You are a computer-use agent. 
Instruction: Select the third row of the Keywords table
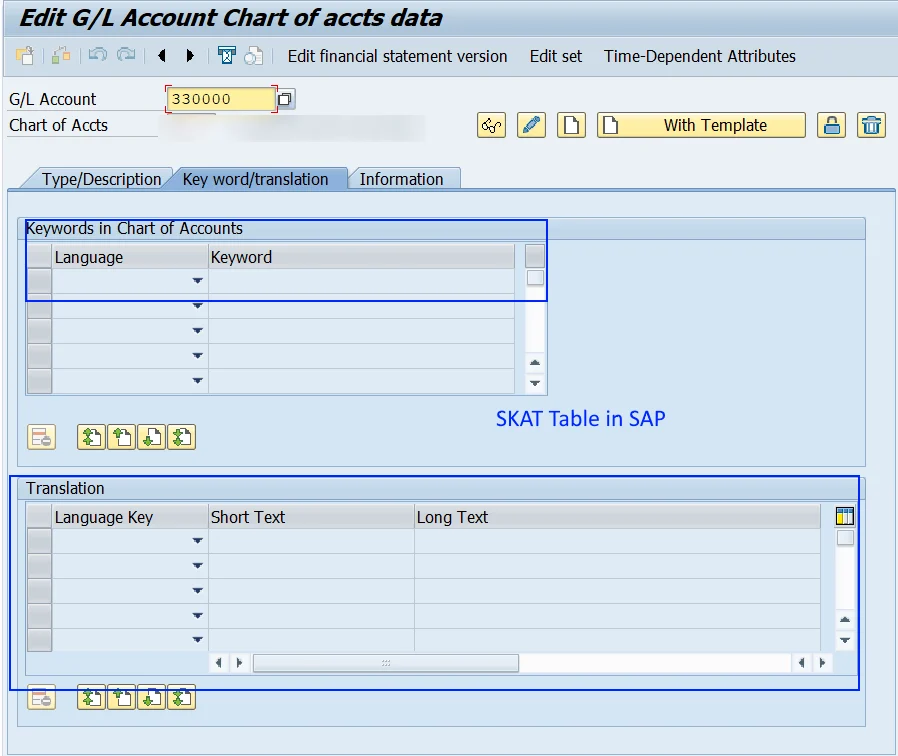(x=40, y=331)
